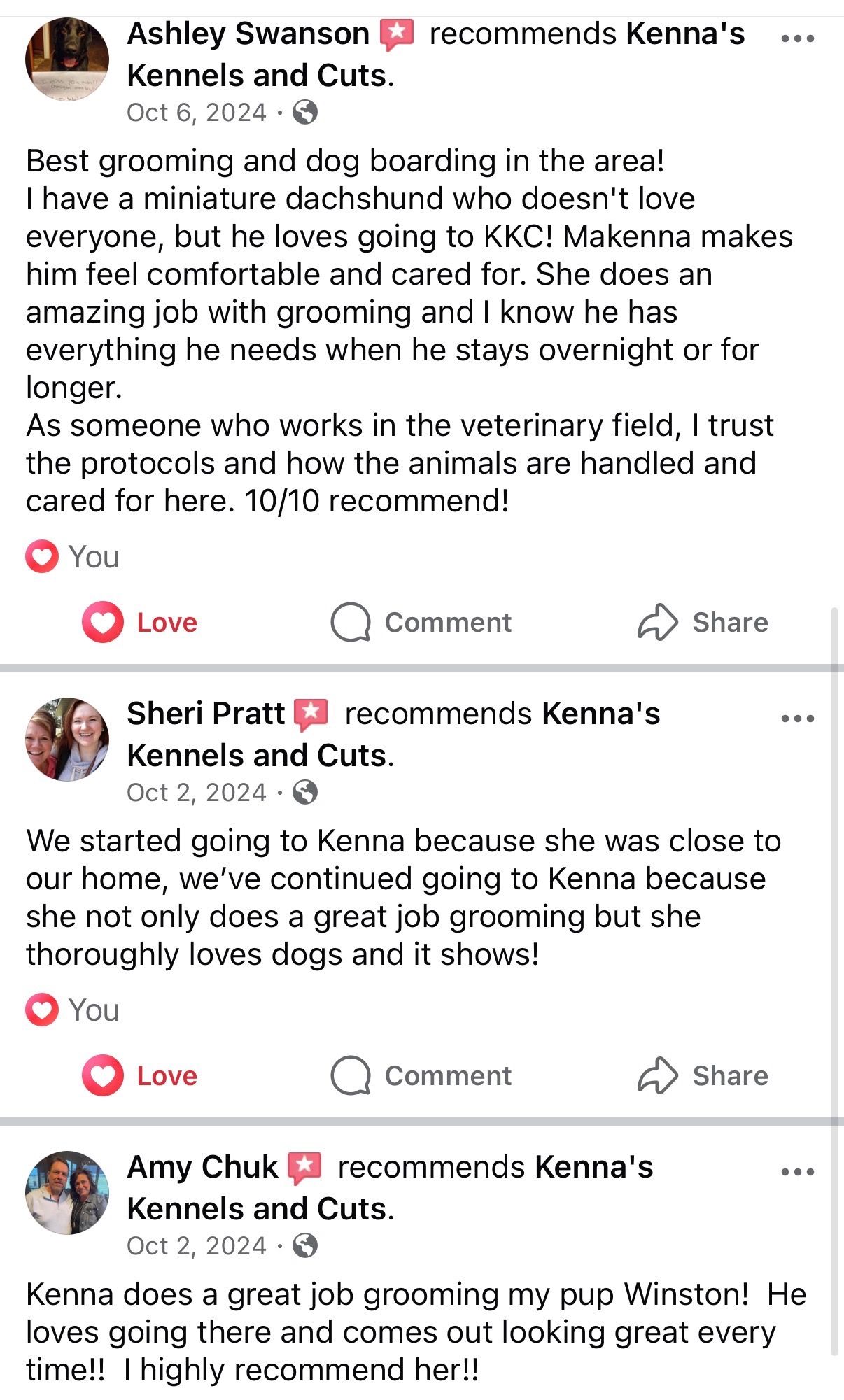Click recommendation badge next to Ashley Swanson

(397, 34)
